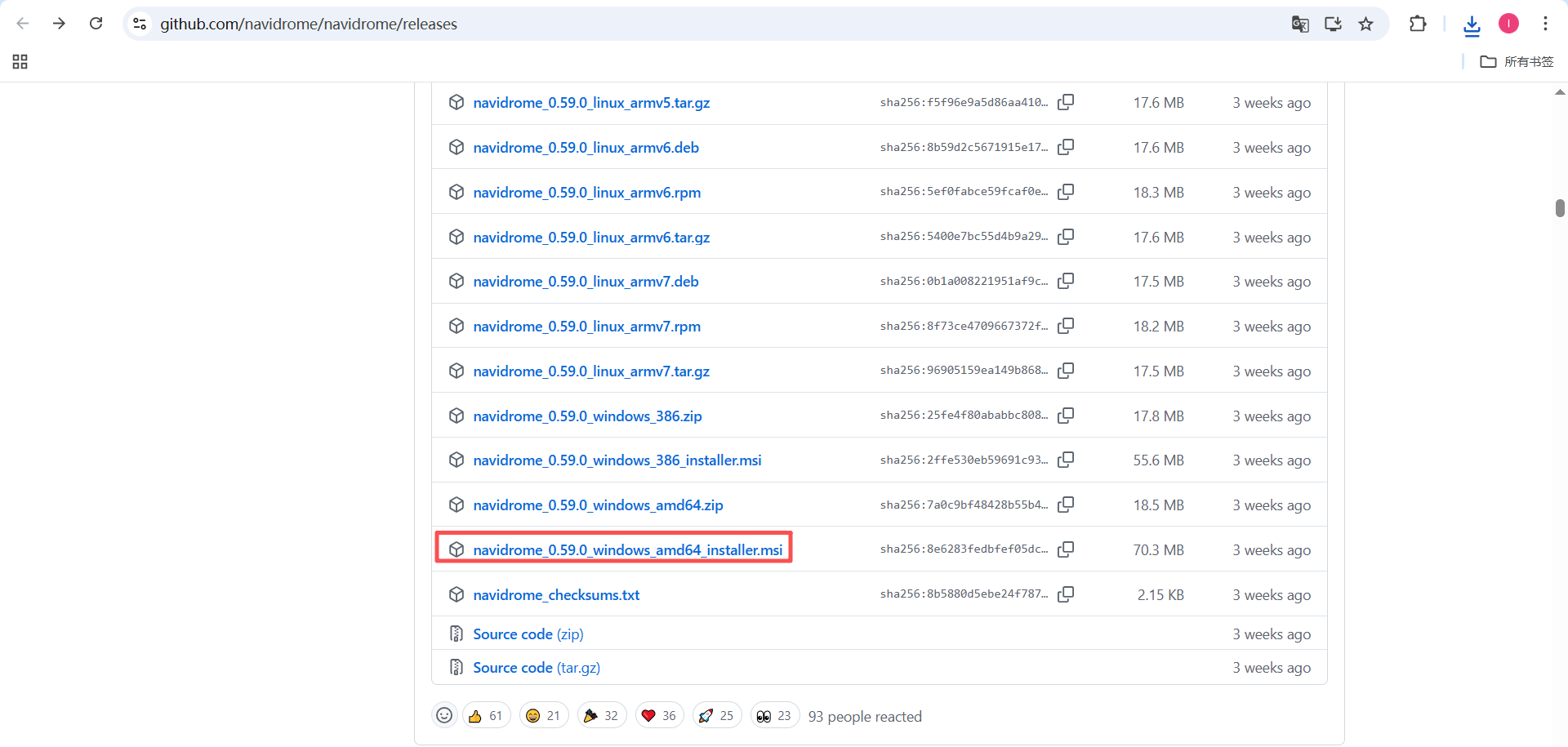Open the all bookmarks folder 所有书签

(x=1517, y=62)
